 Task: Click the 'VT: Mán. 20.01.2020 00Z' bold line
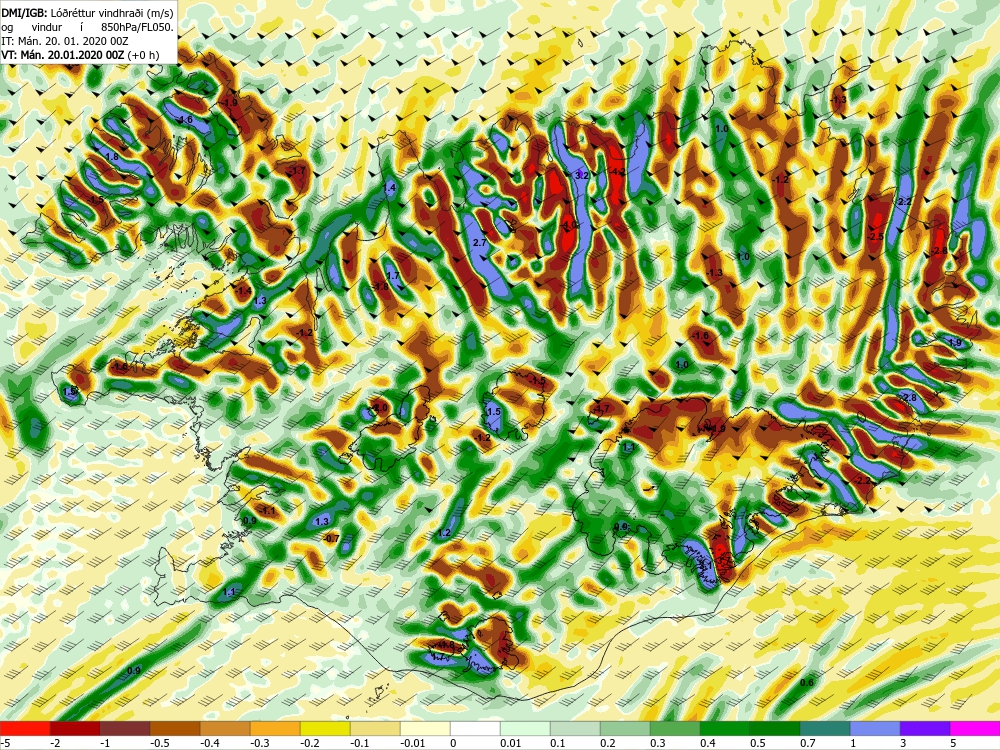coord(62,55)
